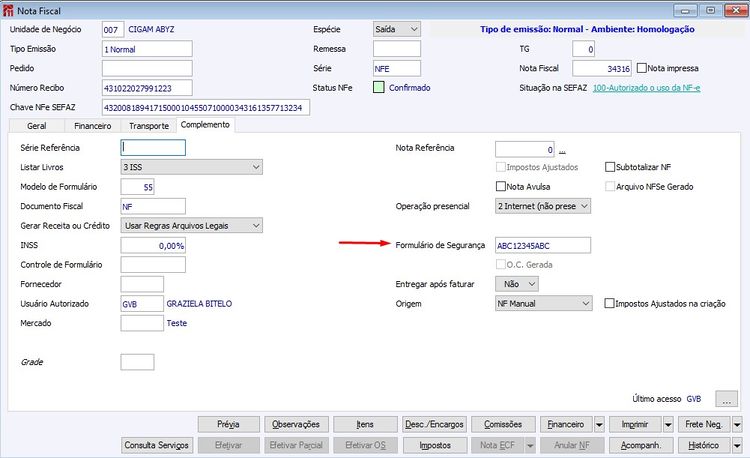The image size is (750, 458).
Task: Select the Complemento tab
Action: point(205,125)
